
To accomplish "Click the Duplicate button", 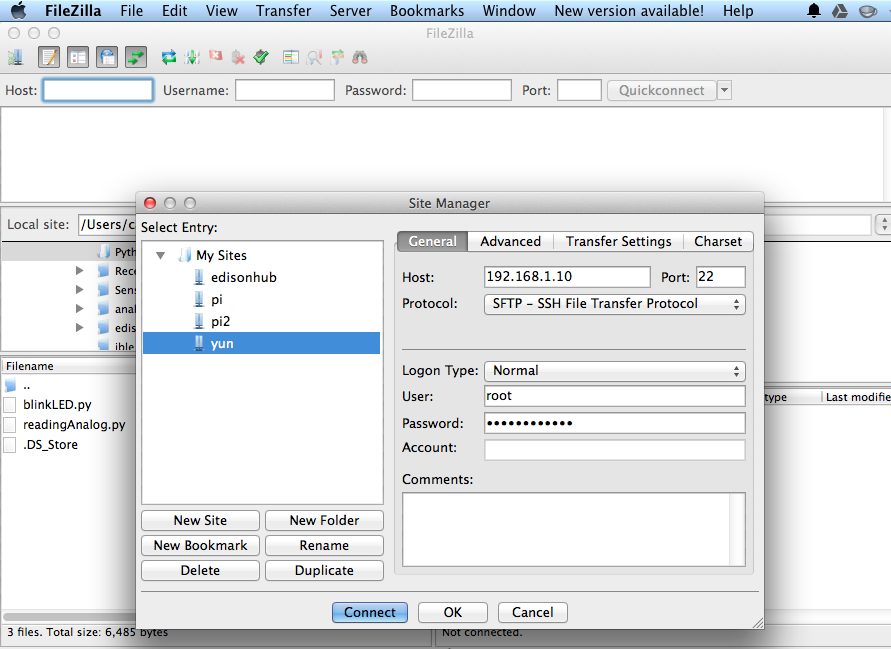I will point(324,571).
